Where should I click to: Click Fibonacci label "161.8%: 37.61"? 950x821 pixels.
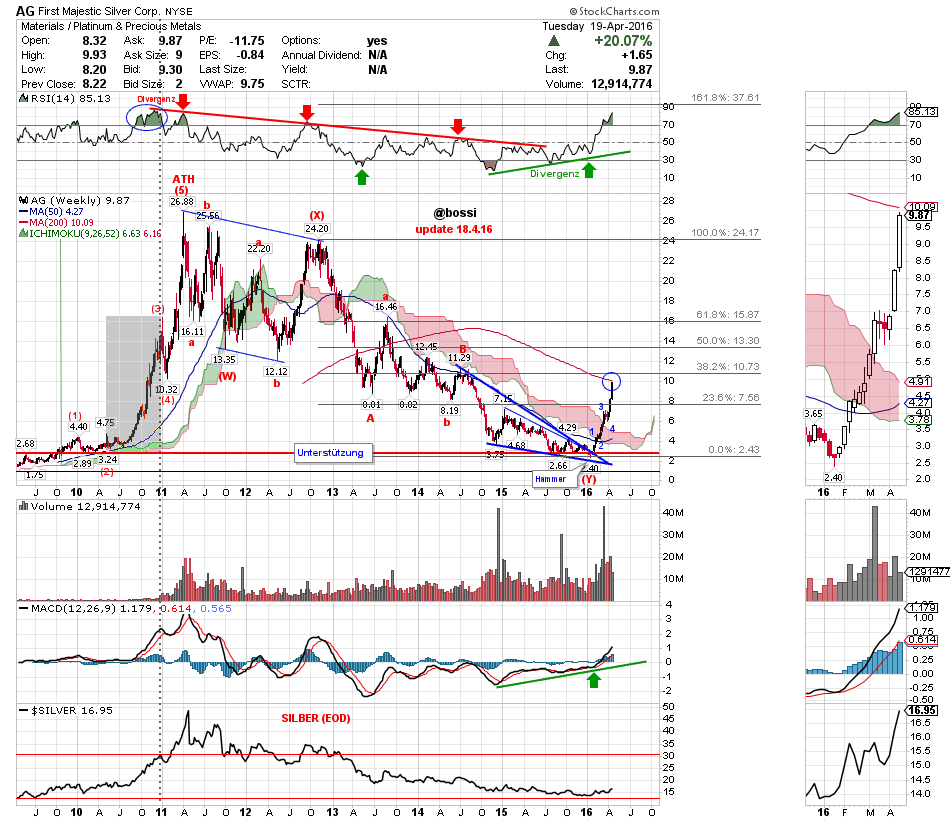point(725,98)
